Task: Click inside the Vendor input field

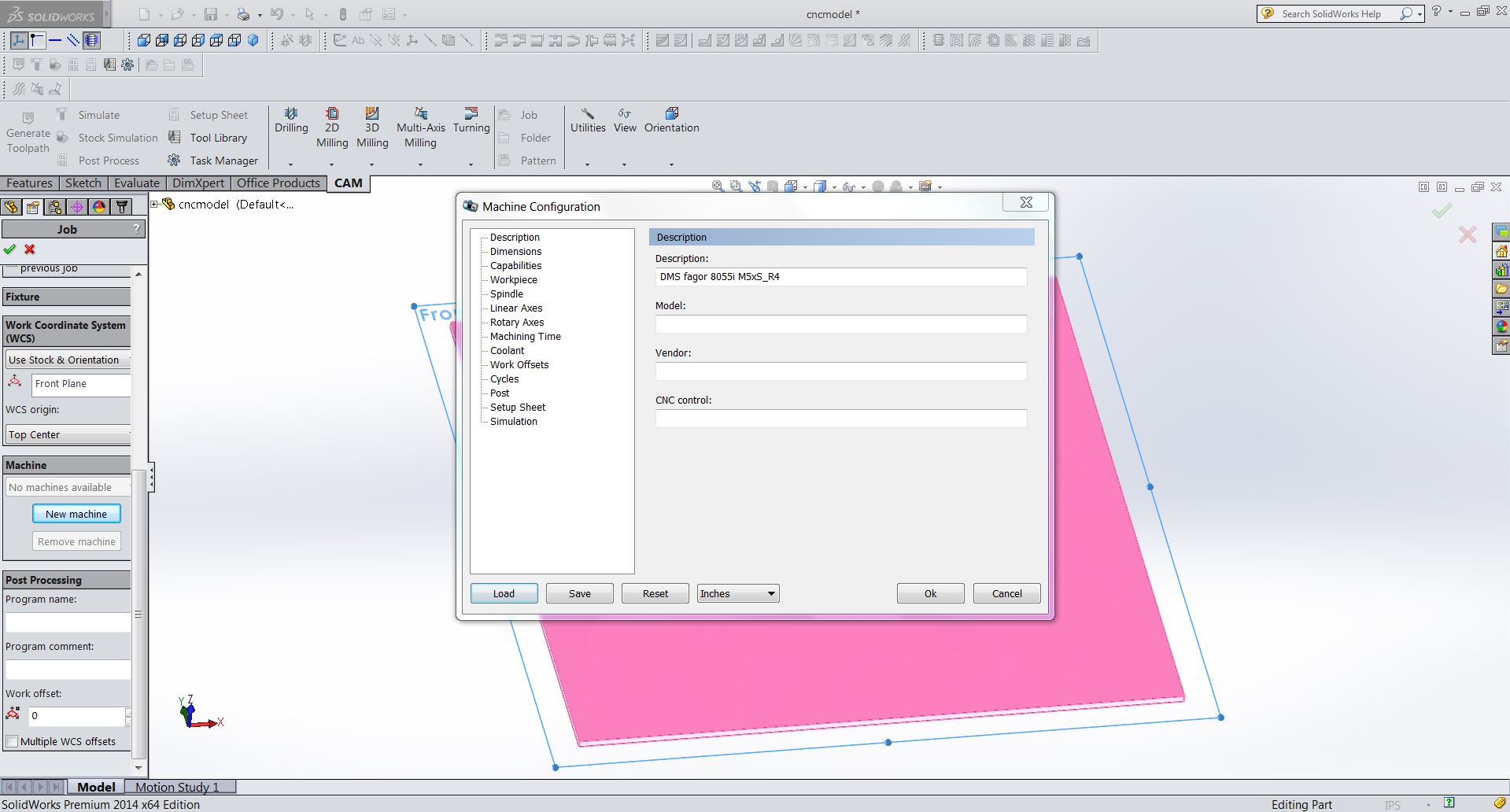Action: (840, 371)
